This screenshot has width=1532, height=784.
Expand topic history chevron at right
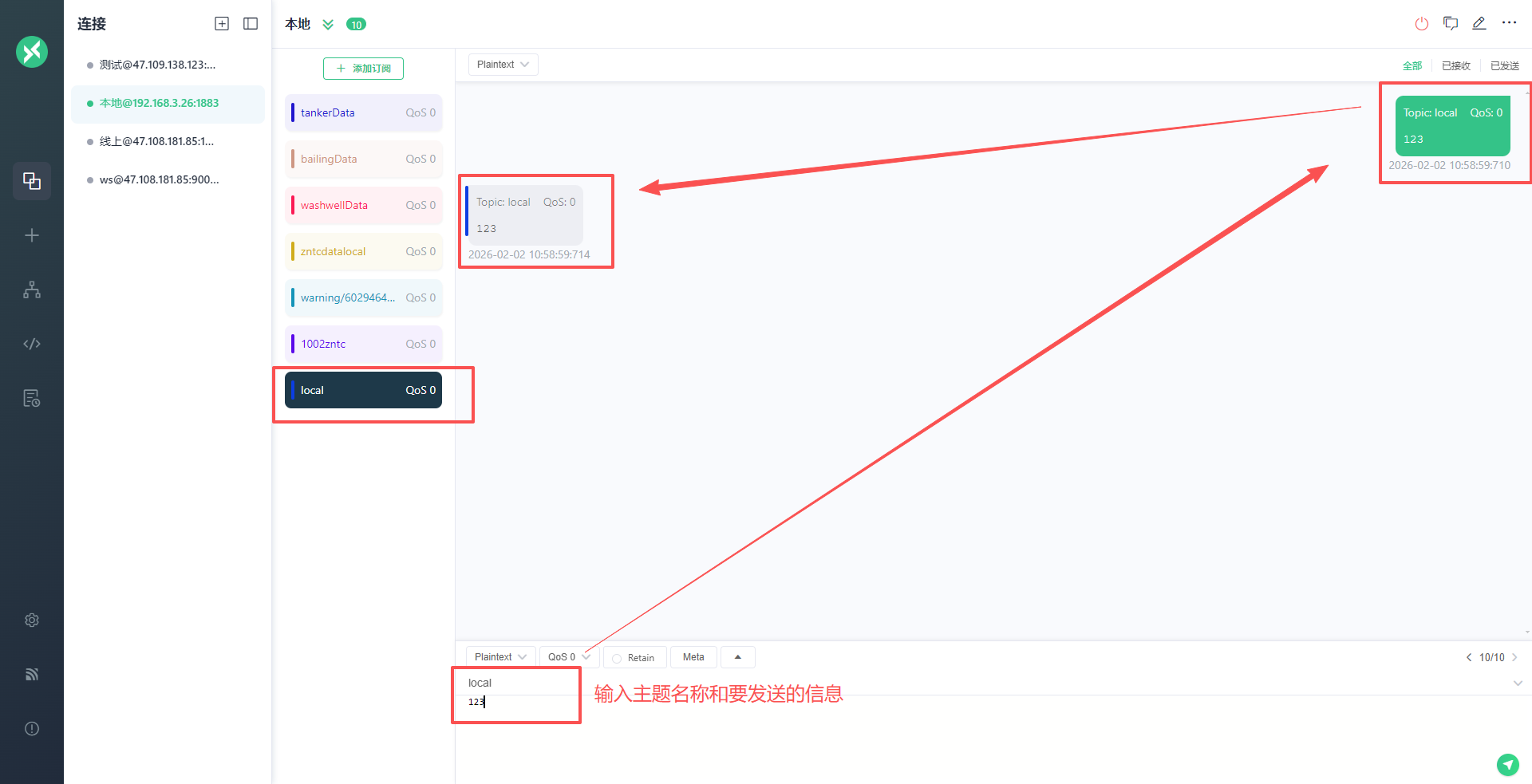click(1518, 683)
